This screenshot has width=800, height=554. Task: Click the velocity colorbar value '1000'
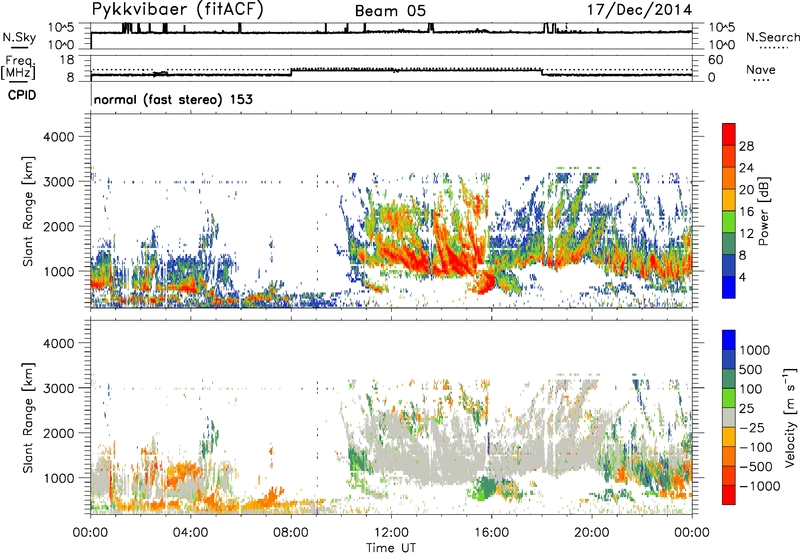(x=755, y=350)
